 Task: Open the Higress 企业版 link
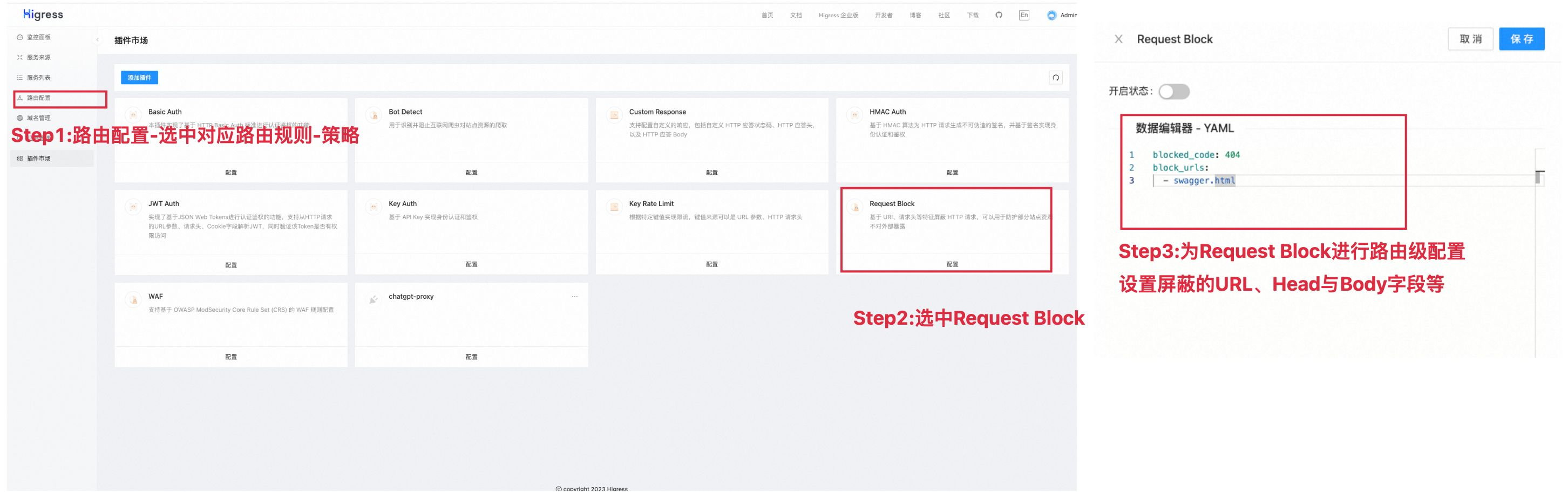click(838, 15)
